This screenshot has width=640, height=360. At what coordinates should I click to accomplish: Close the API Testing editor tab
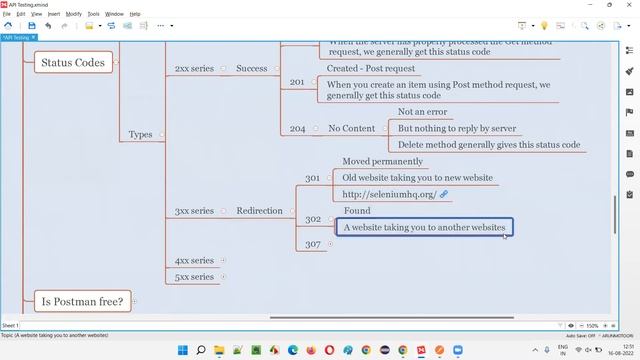(33, 38)
